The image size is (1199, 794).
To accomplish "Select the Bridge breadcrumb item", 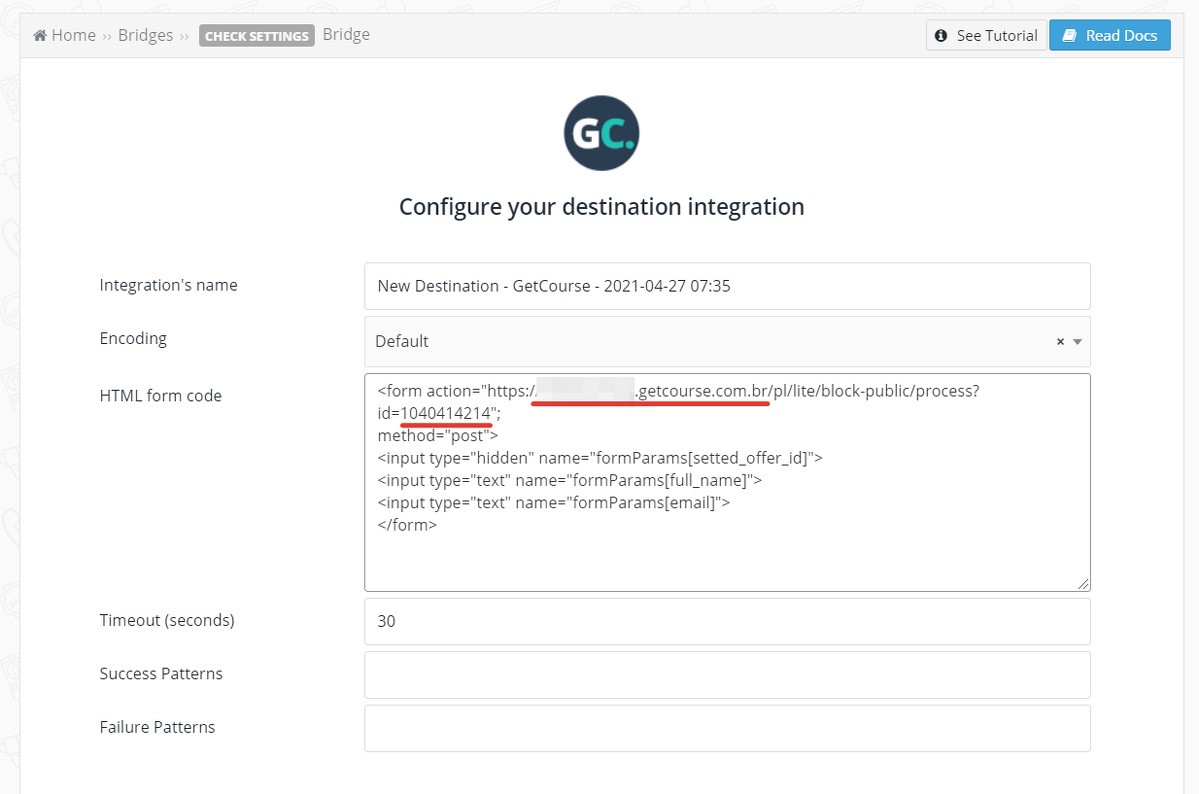I will pyautogui.click(x=346, y=35).
